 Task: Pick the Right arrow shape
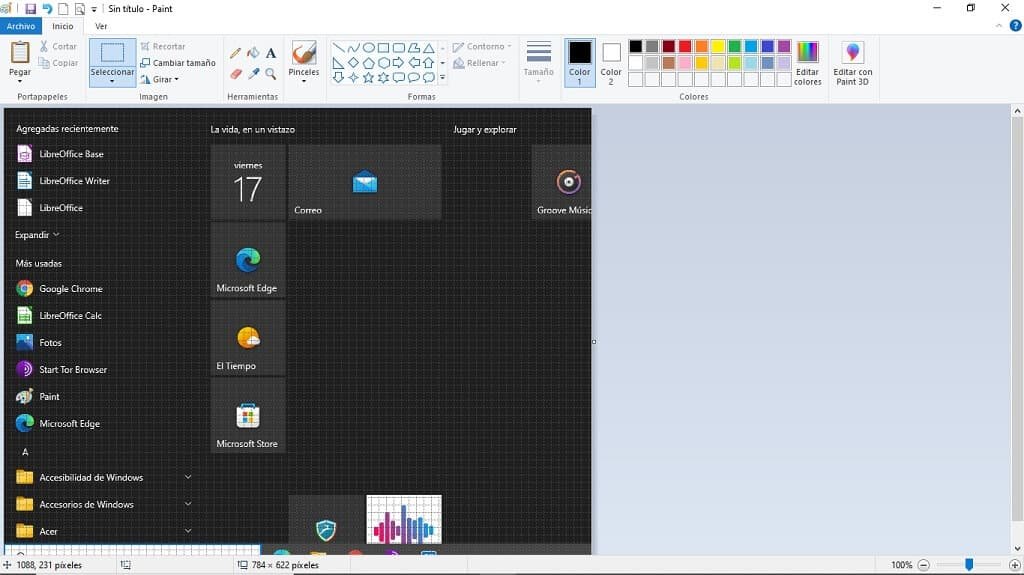398,63
